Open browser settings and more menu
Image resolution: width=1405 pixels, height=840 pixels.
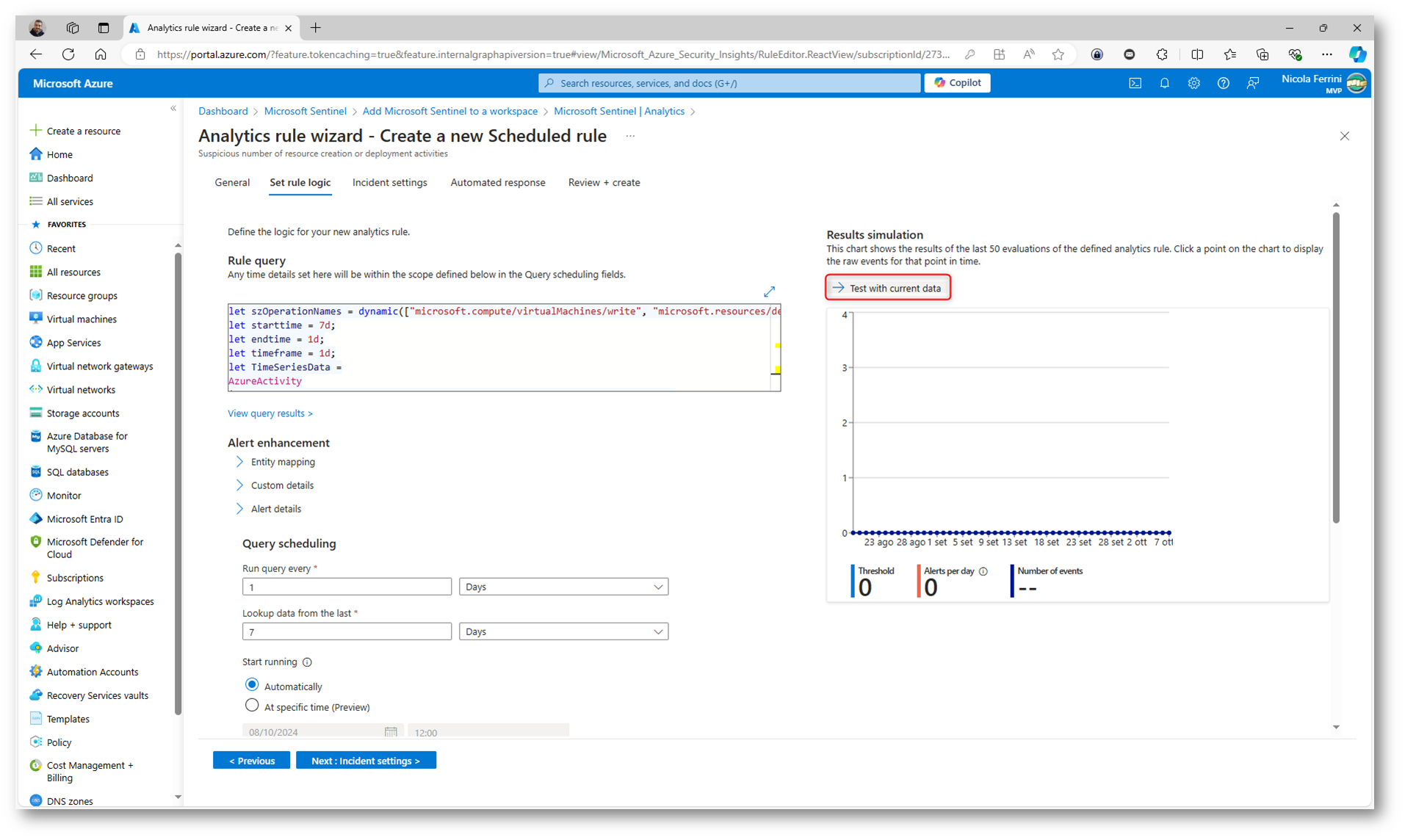coord(1326,54)
